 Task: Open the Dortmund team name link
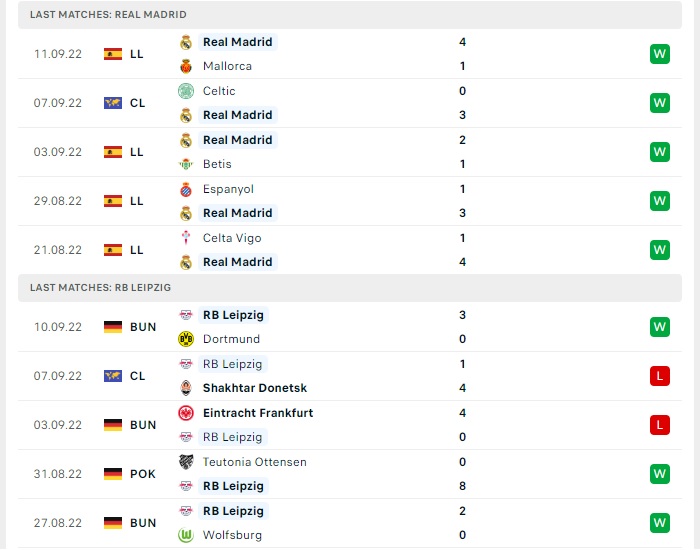(x=231, y=339)
